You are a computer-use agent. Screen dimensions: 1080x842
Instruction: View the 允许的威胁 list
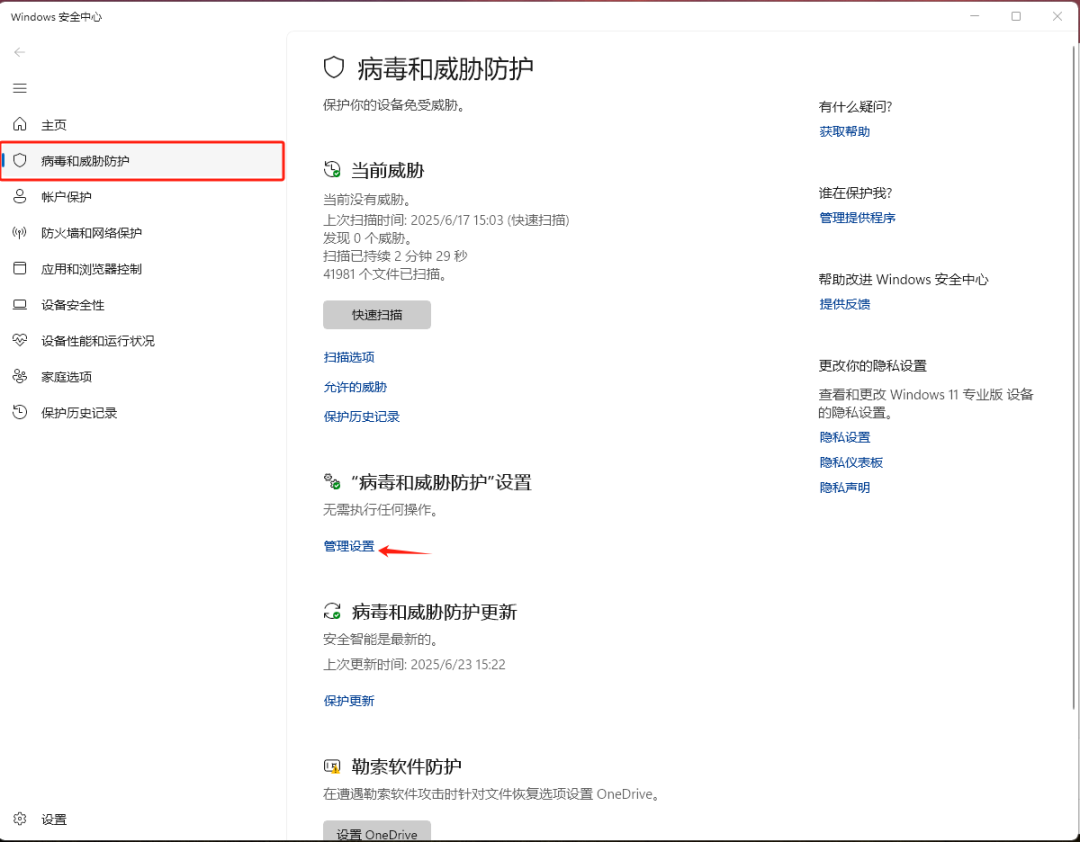[349, 387]
